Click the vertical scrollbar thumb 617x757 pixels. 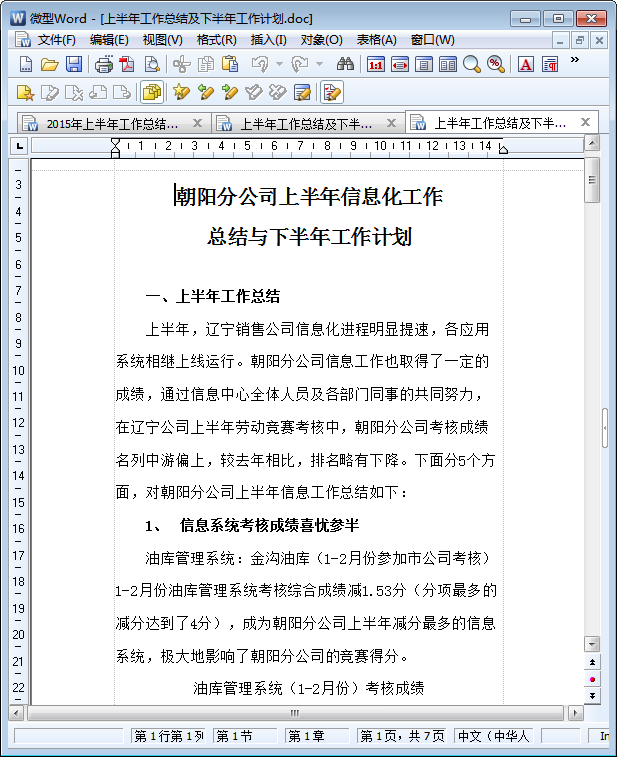(592, 180)
